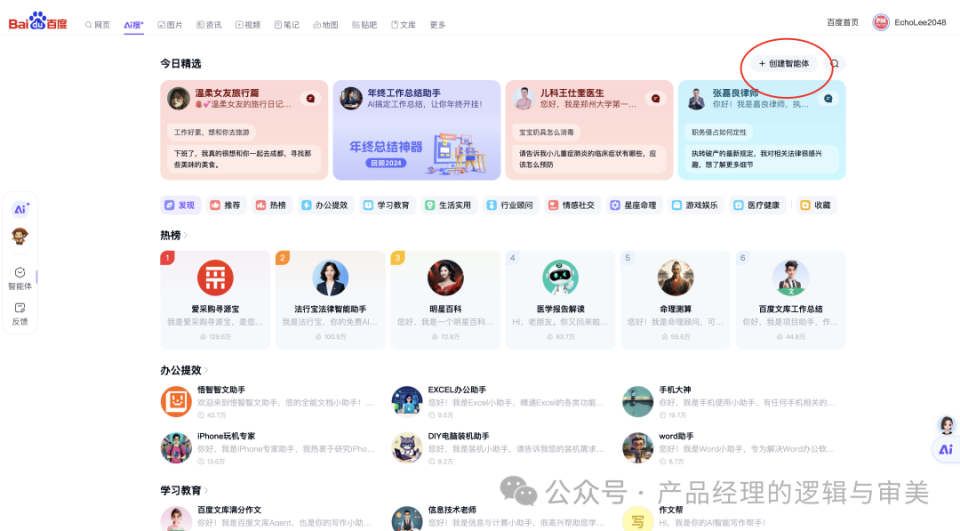960x531 pixels.
Task: Select the 办公提效 category chip
Action: click(x=325, y=205)
